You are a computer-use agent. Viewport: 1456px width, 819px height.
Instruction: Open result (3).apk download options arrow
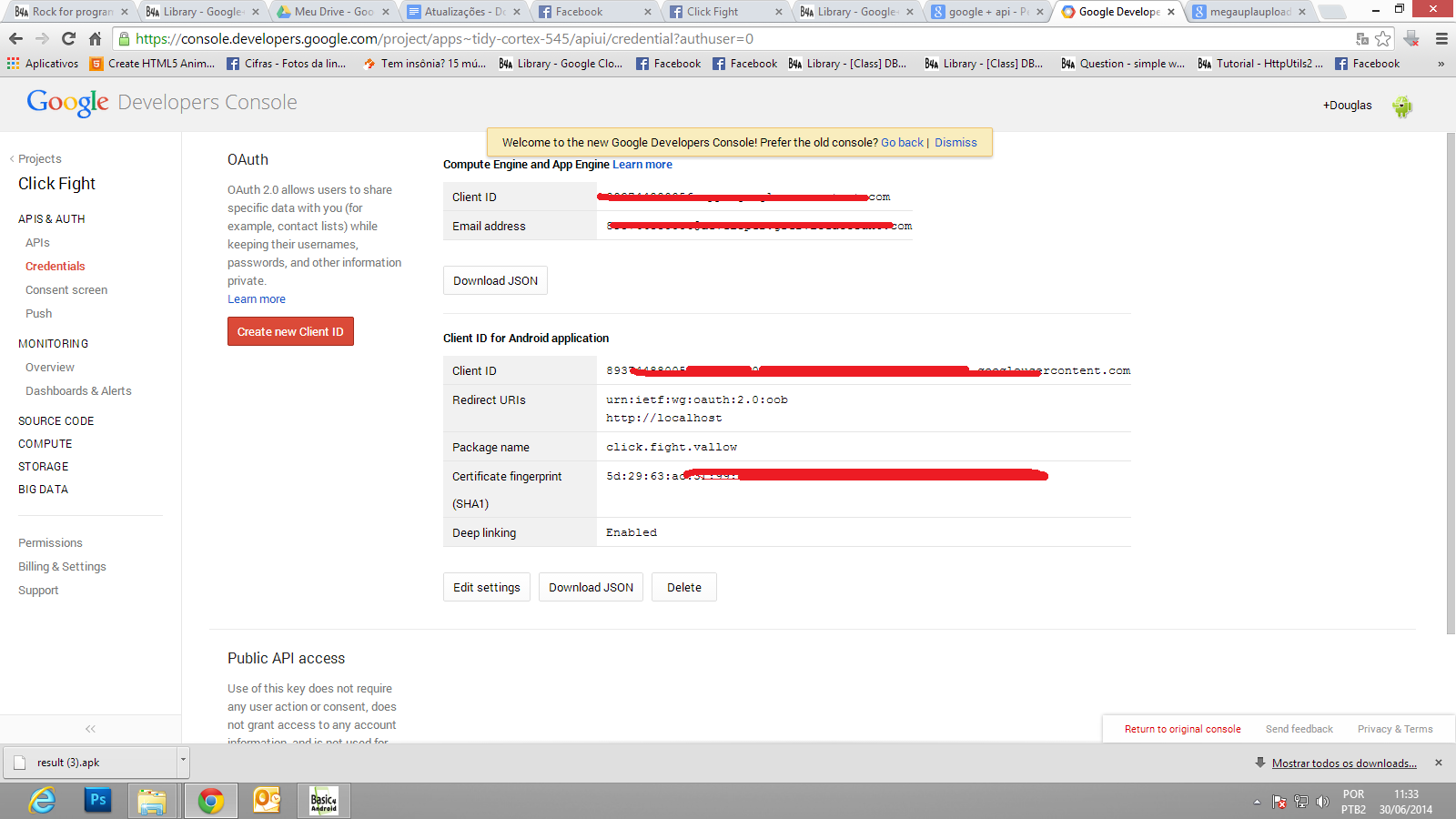pos(183,763)
